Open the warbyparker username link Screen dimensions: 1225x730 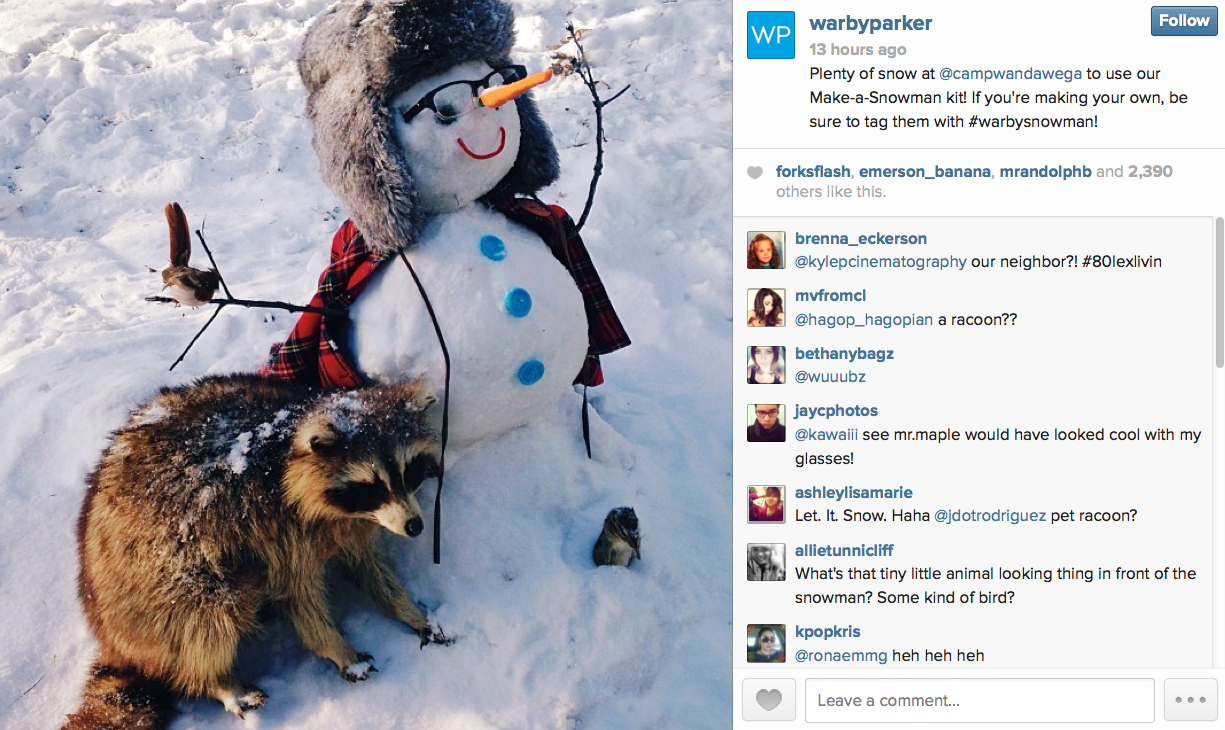pyautogui.click(x=870, y=23)
